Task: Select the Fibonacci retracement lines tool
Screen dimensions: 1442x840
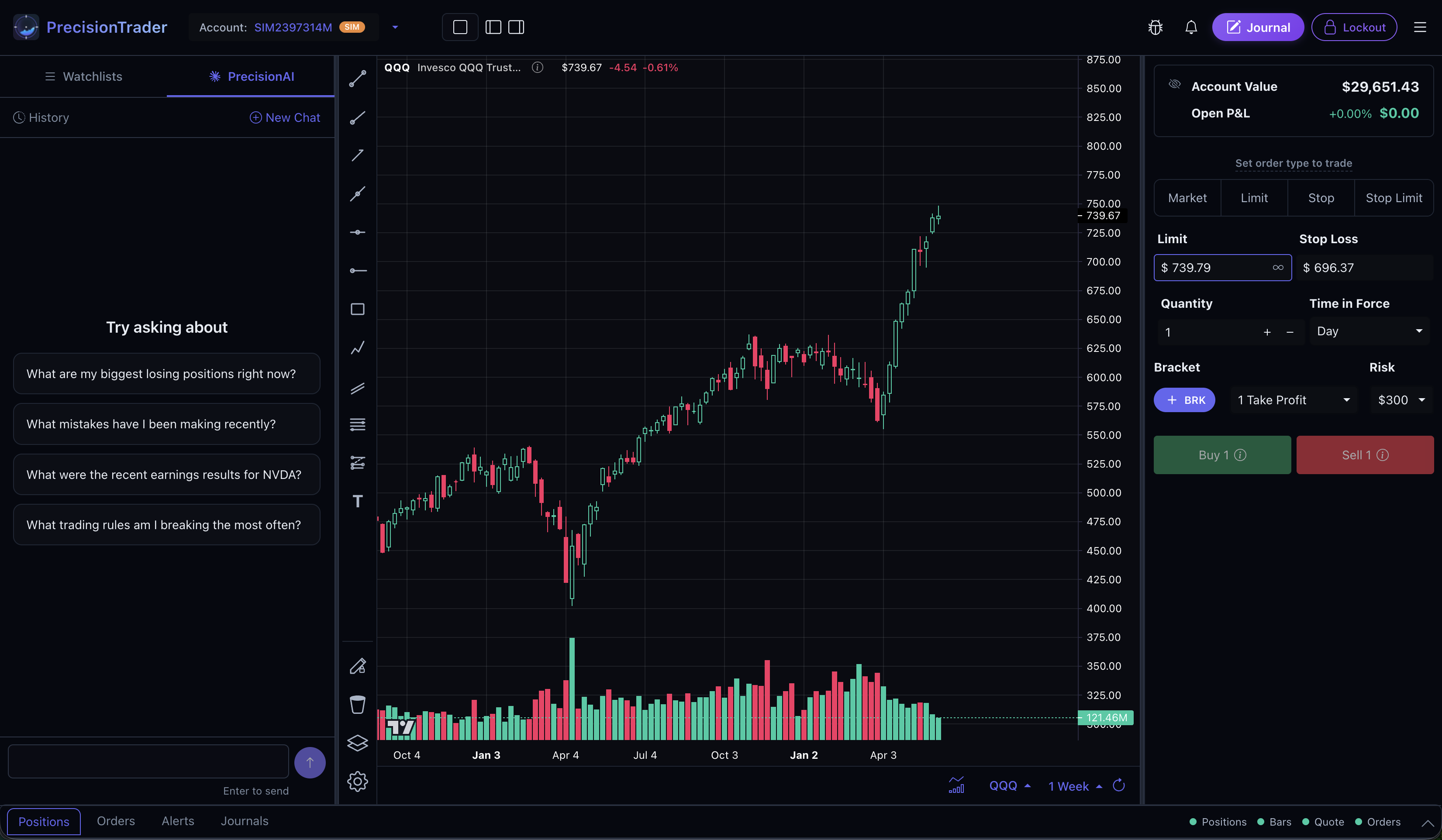Action: click(358, 424)
